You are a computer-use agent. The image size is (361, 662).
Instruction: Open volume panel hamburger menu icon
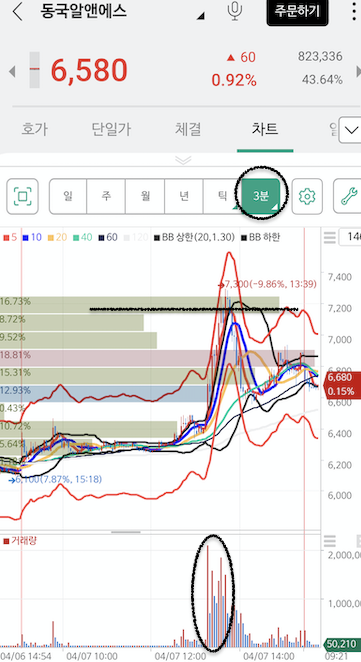[329, 541]
